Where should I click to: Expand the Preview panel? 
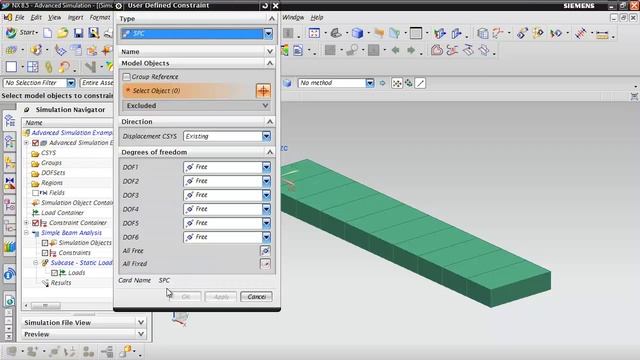pyautogui.click(x=141, y=334)
